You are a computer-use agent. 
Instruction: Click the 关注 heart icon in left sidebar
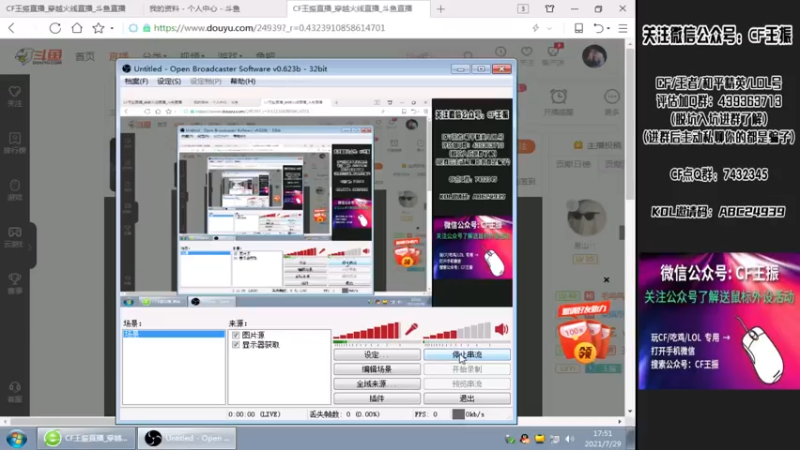tap(15, 92)
